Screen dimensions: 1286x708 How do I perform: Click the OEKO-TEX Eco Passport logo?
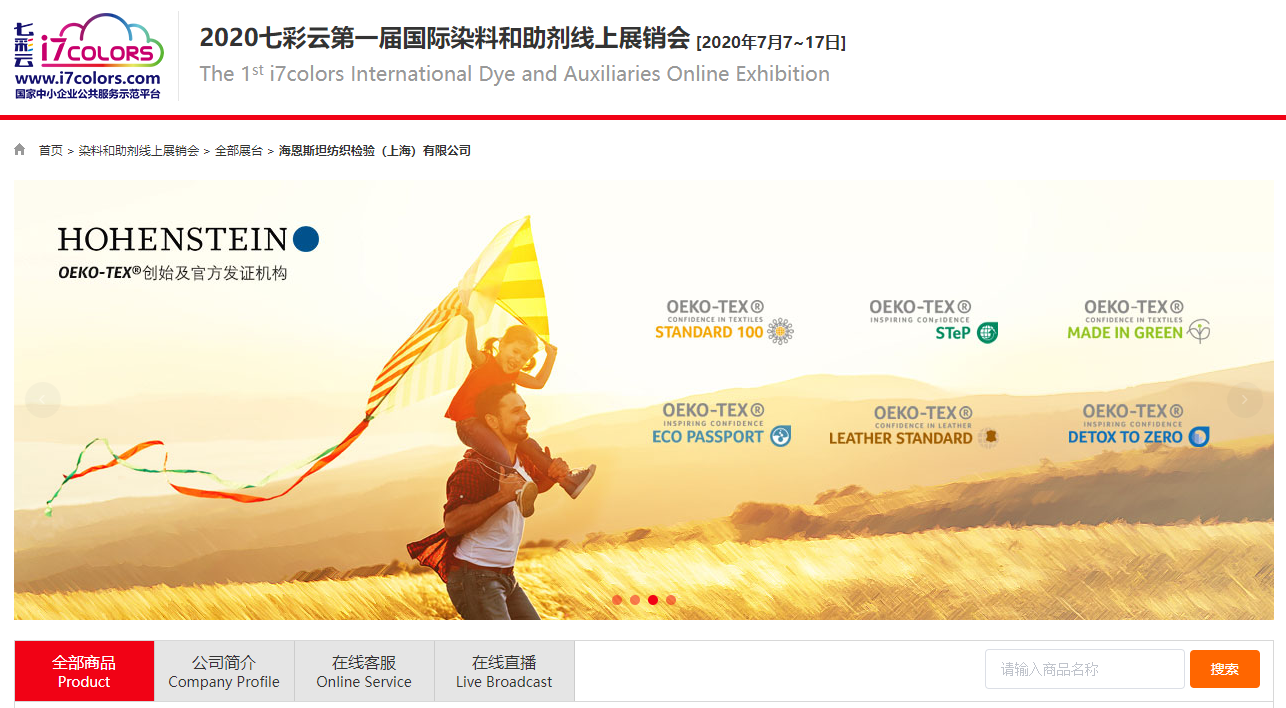click(721, 425)
